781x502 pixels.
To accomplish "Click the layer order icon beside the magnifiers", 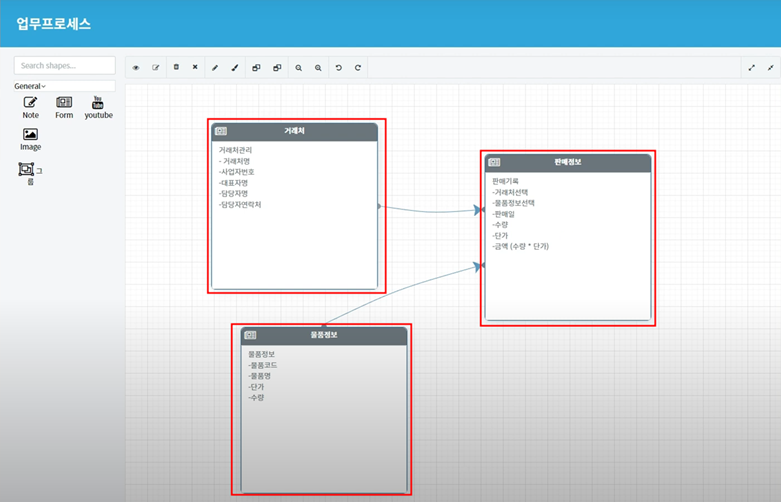I will pyautogui.click(x=277, y=68).
